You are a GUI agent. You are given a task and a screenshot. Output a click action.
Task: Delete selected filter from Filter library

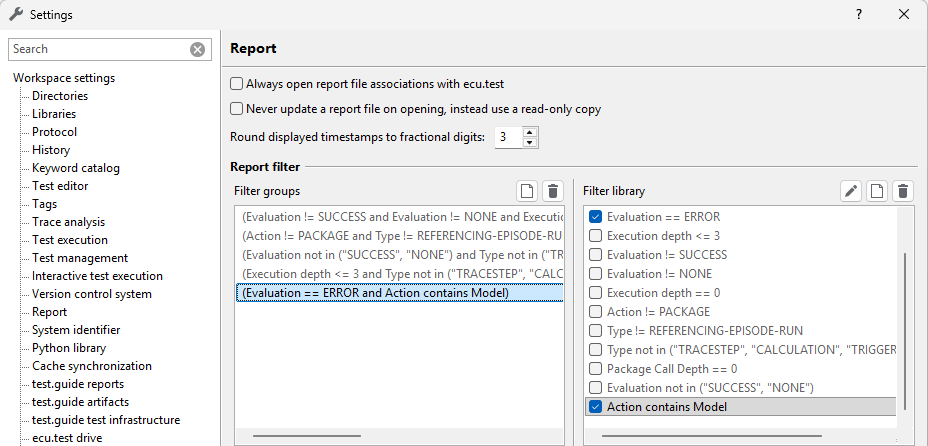[x=903, y=192]
